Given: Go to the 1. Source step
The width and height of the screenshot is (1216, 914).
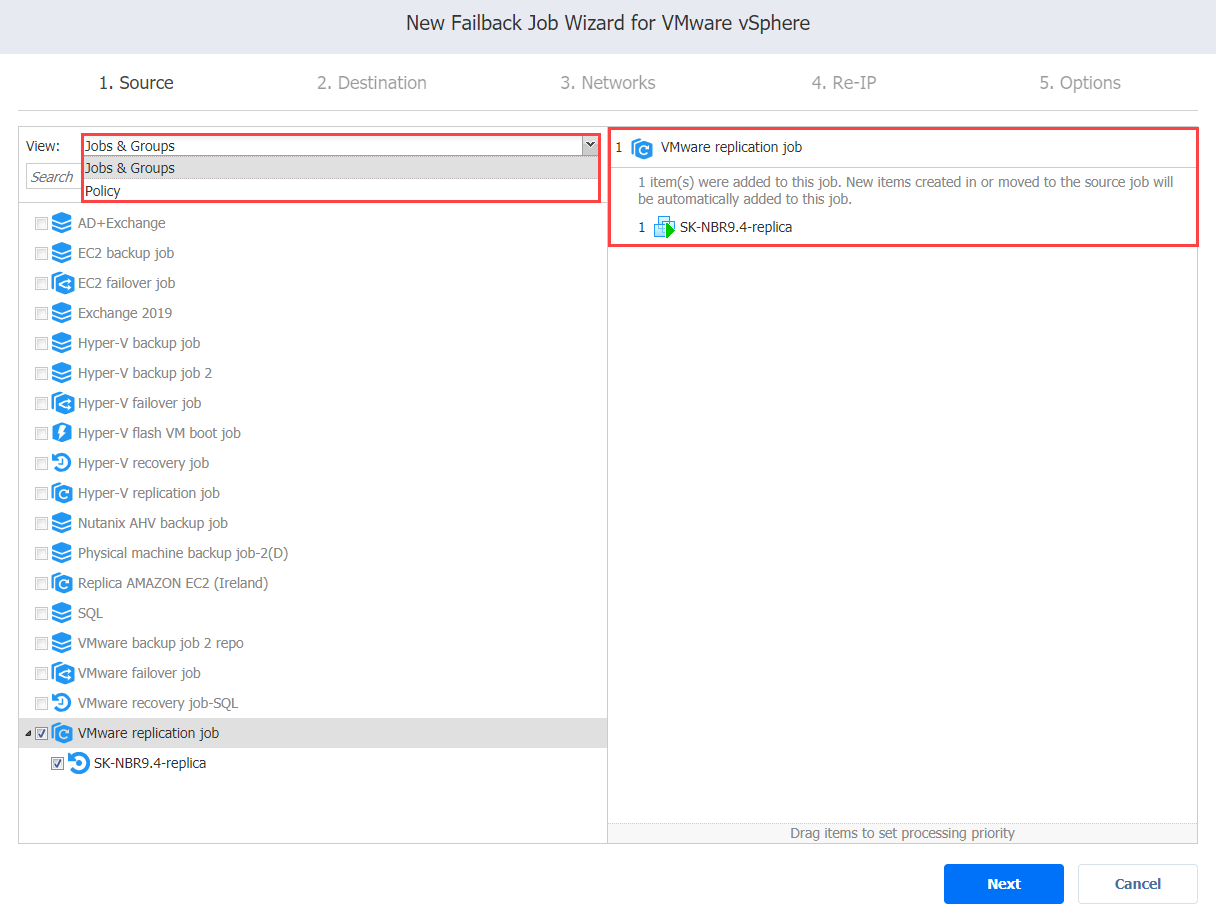Looking at the screenshot, I should (136, 83).
